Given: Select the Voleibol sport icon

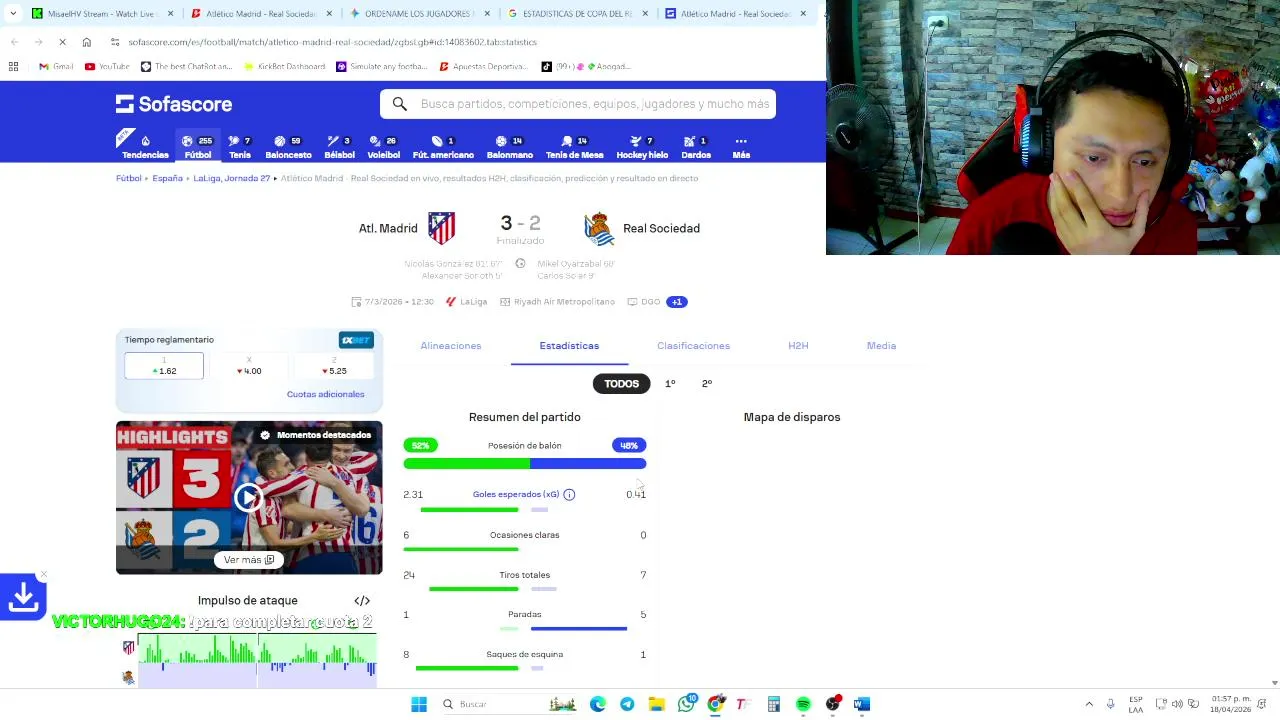Looking at the screenshot, I should click(x=383, y=147).
